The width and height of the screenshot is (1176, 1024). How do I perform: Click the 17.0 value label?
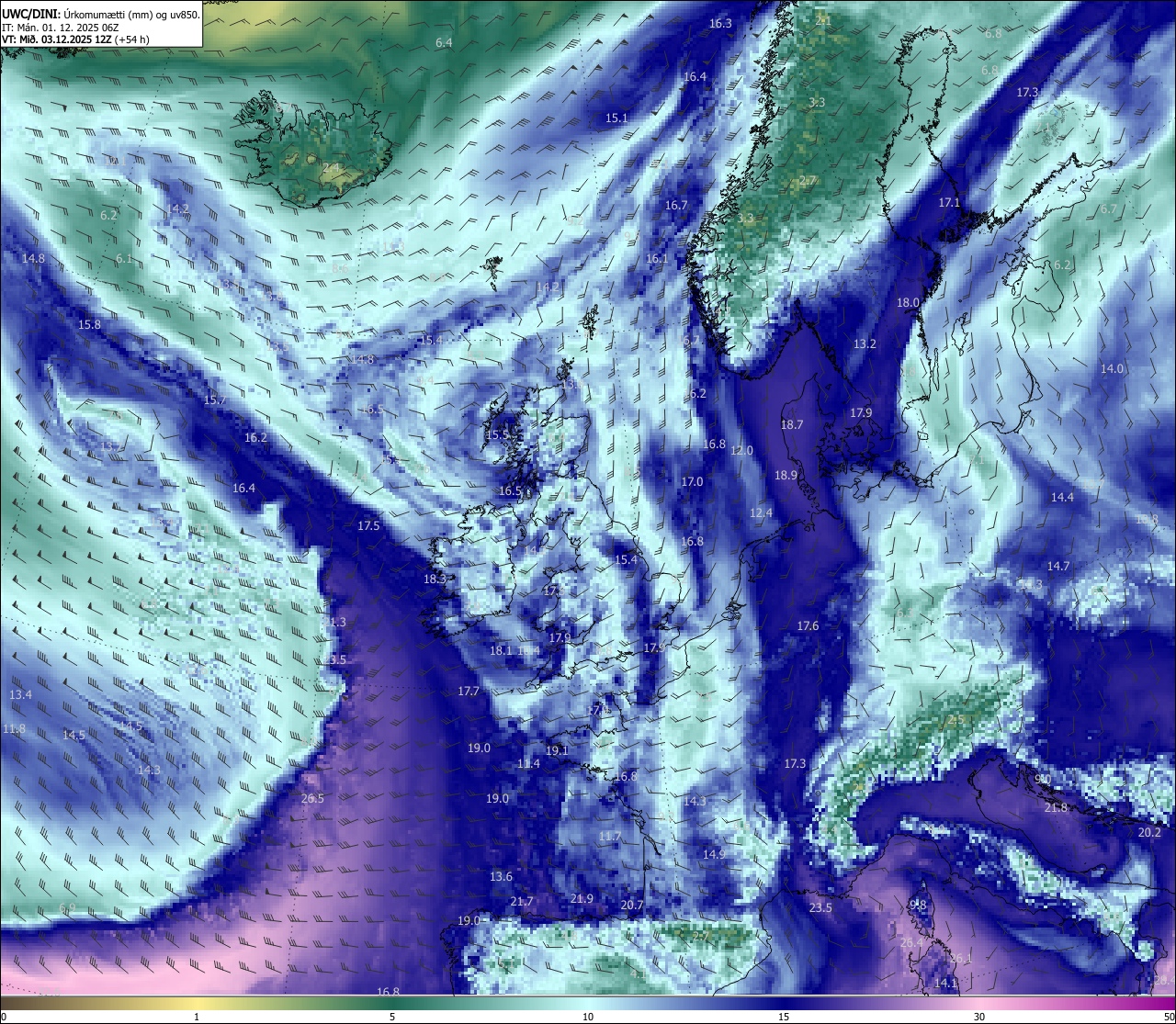pyautogui.click(x=692, y=482)
